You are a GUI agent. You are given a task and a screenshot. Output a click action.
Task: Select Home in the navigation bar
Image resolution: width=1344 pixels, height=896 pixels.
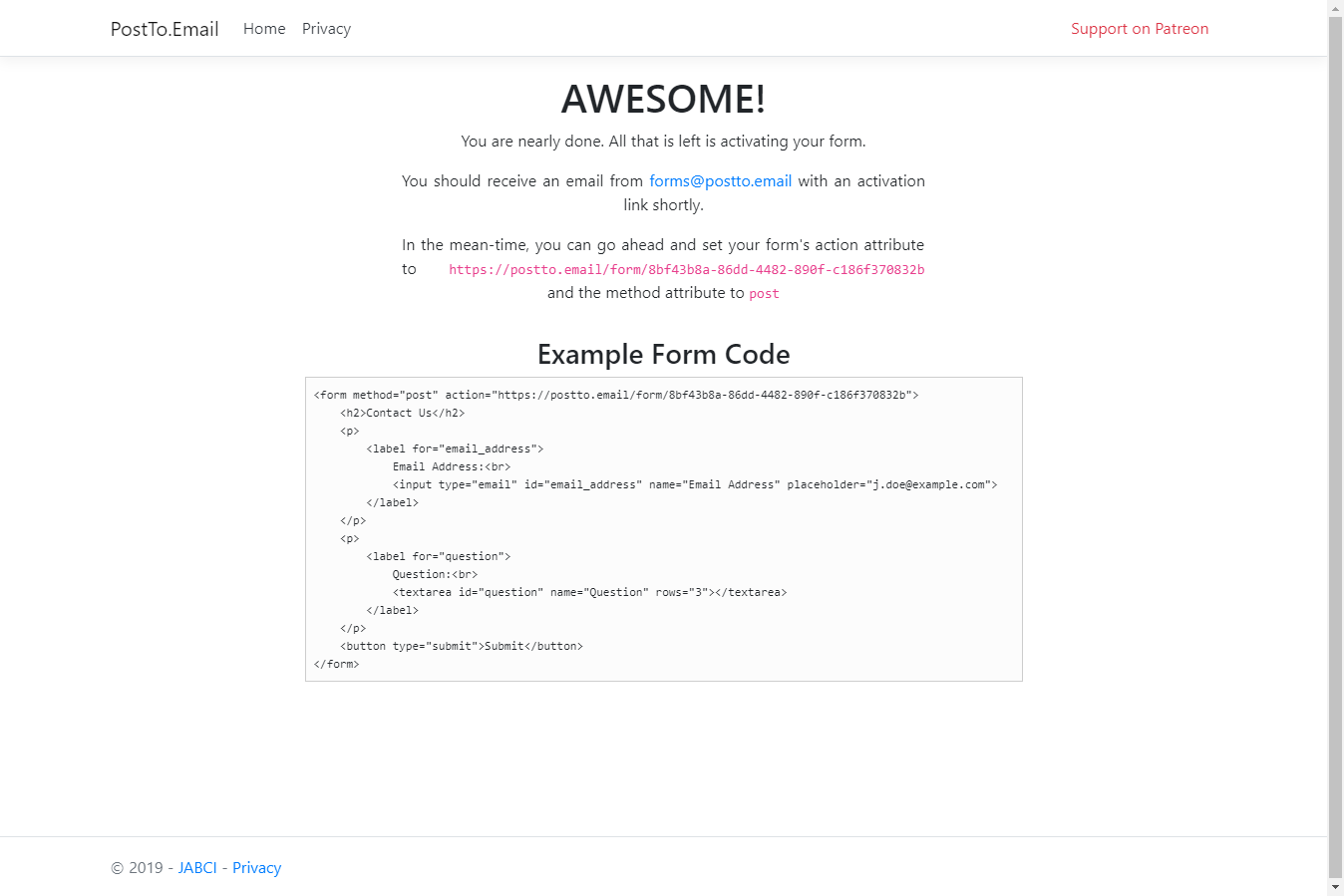click(x=263, y=29)
